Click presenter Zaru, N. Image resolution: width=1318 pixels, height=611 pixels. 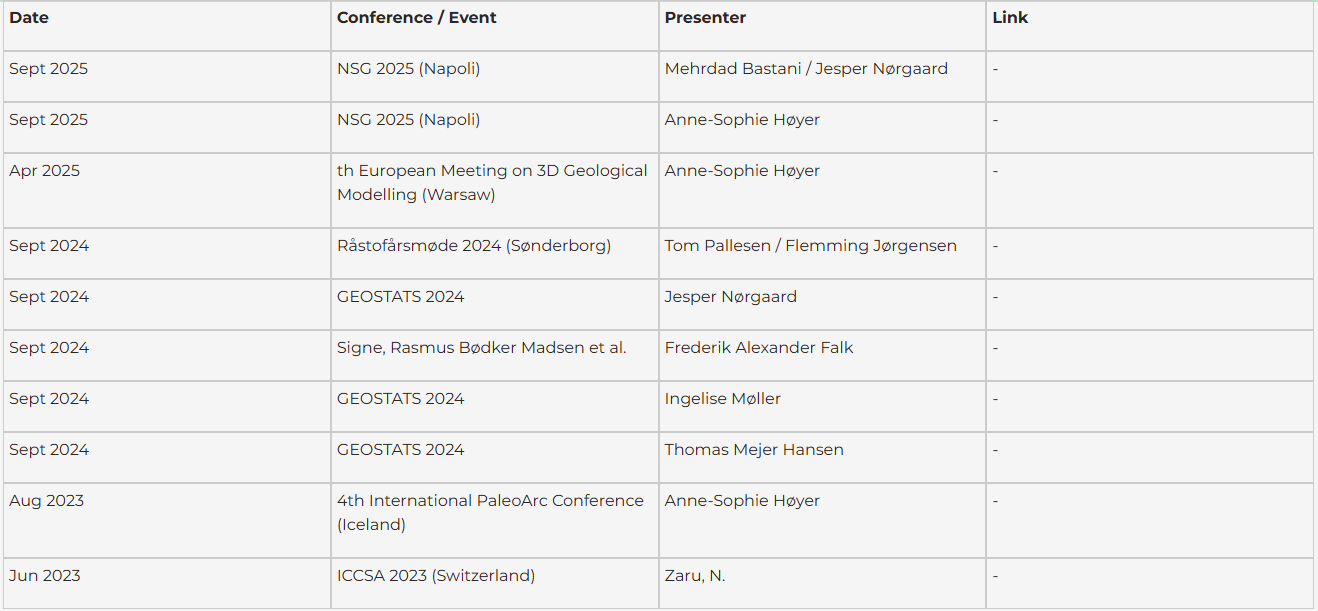(x=695, y=576)
